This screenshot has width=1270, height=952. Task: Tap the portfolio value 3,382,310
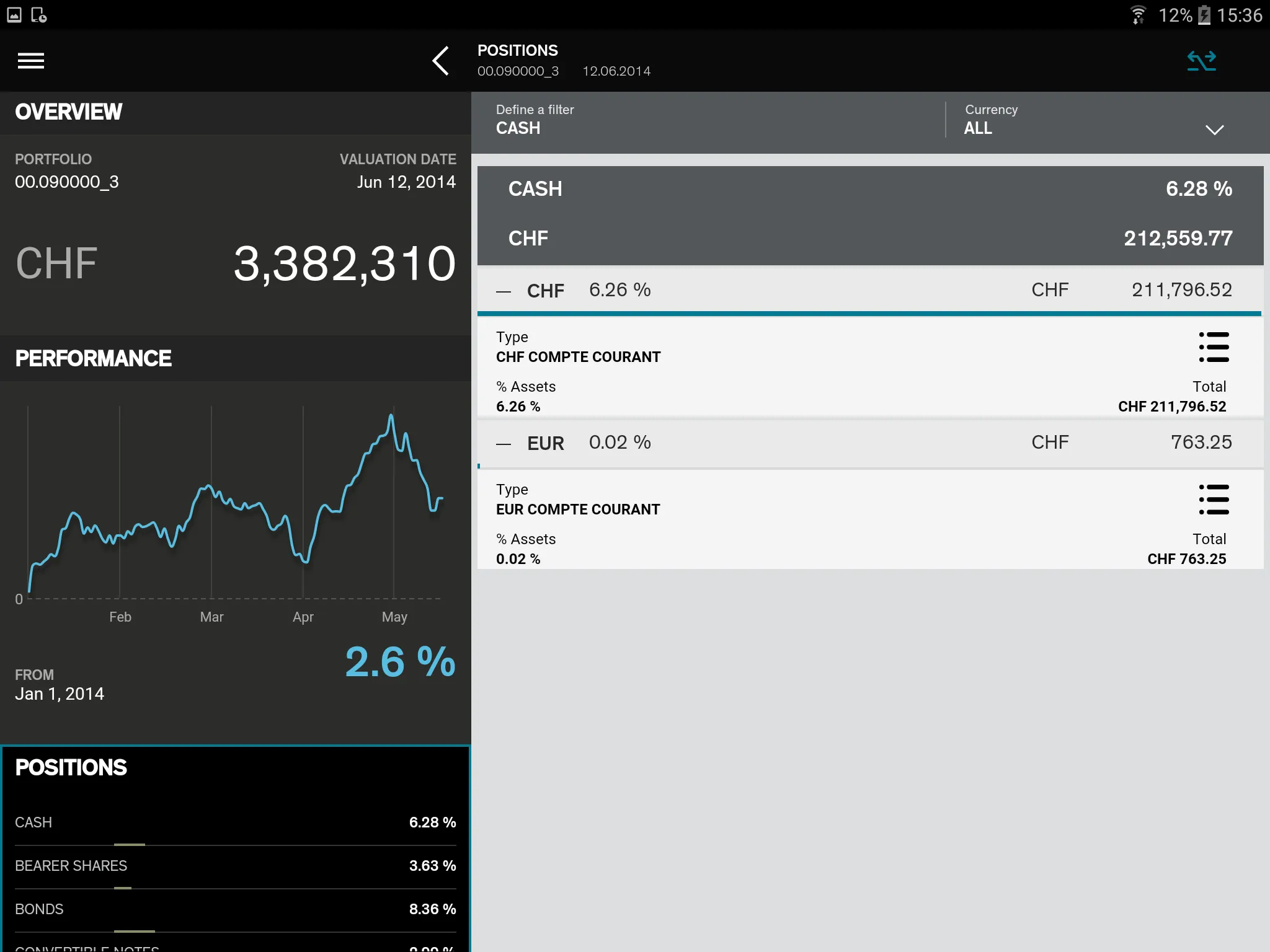(x=345, y=263)
